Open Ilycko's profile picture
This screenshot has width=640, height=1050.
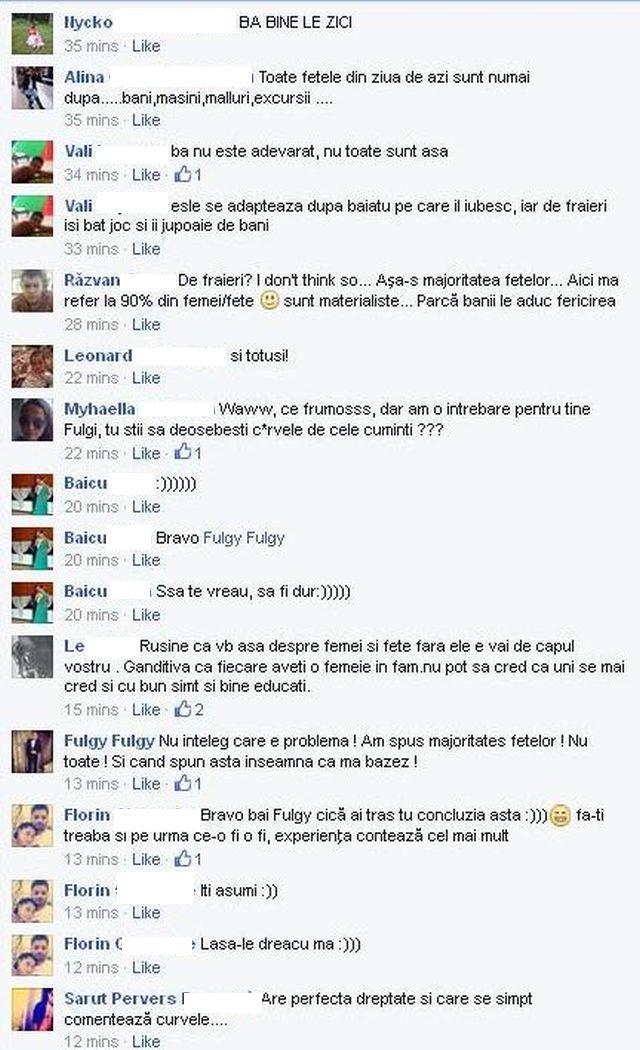(32, 33)
